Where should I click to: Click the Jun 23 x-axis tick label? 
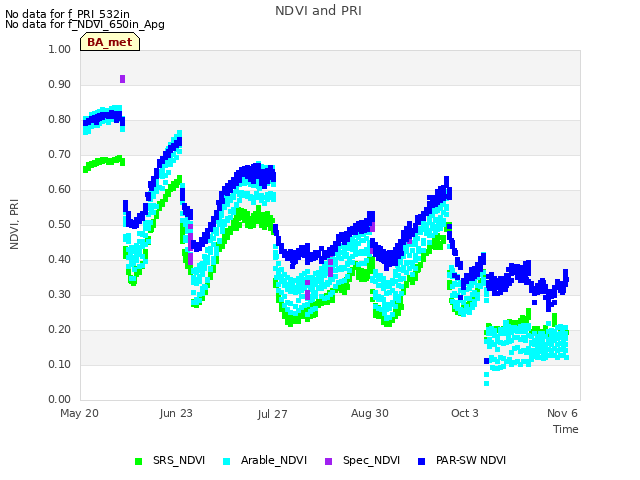coord(176,413)
